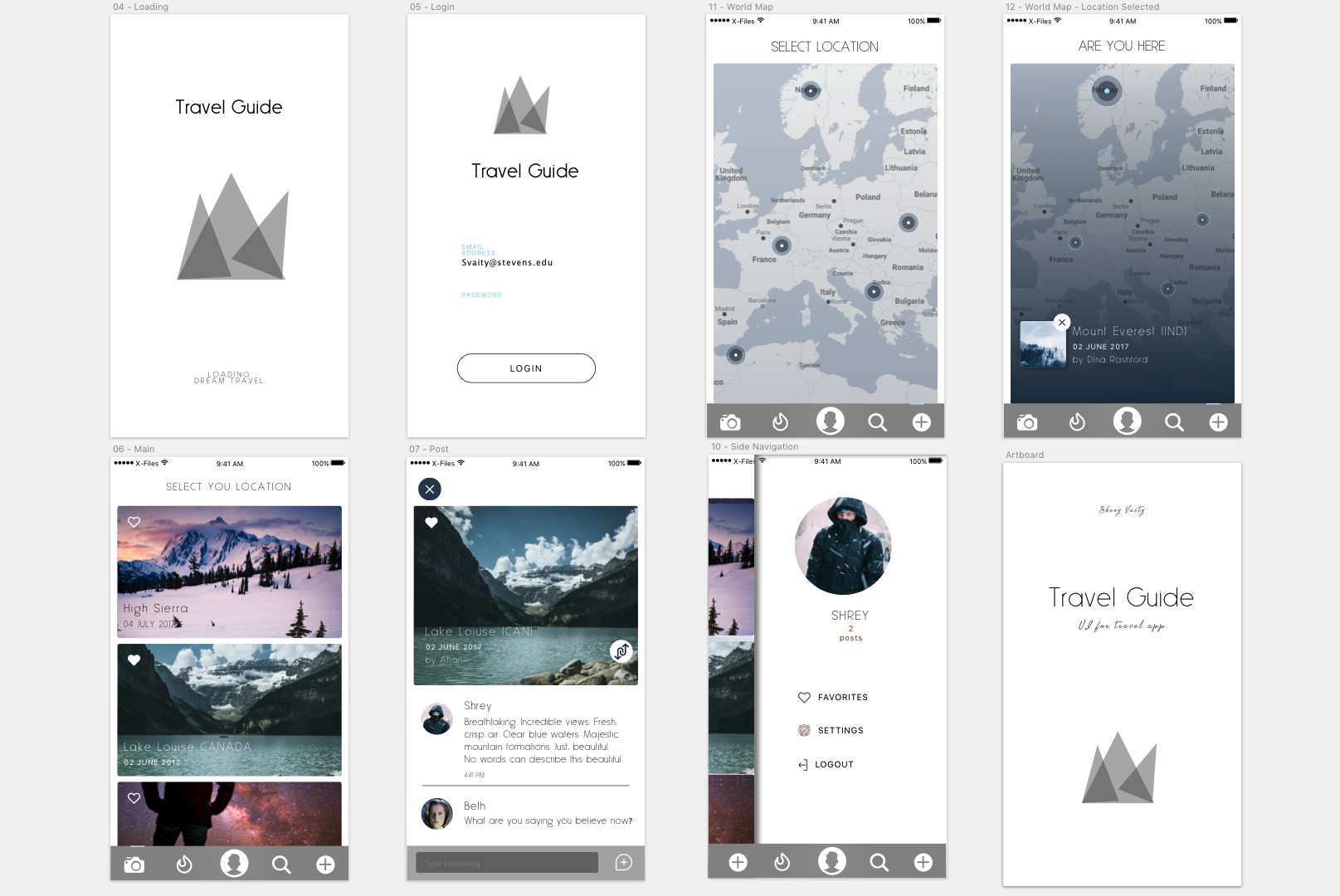Click flame icon on Side Navigation screen

782,863
